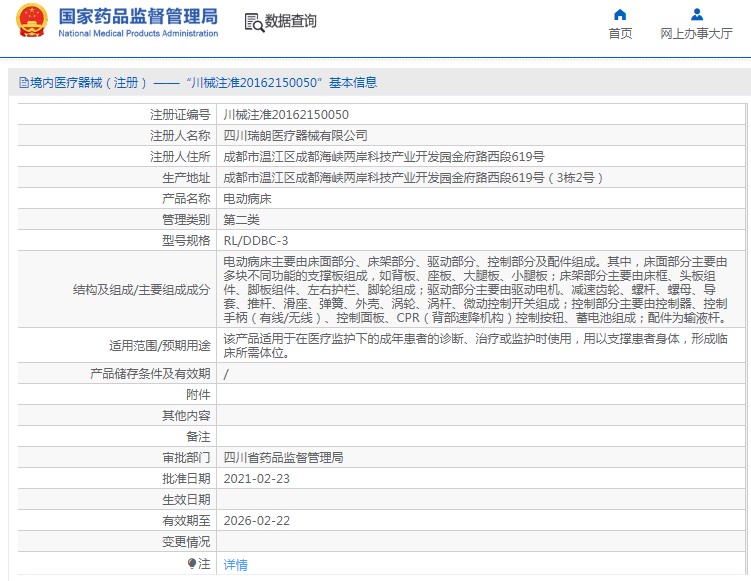Select approval department 四川省药品监督管理局
The image size is (751, 581).
pos(283,457)
